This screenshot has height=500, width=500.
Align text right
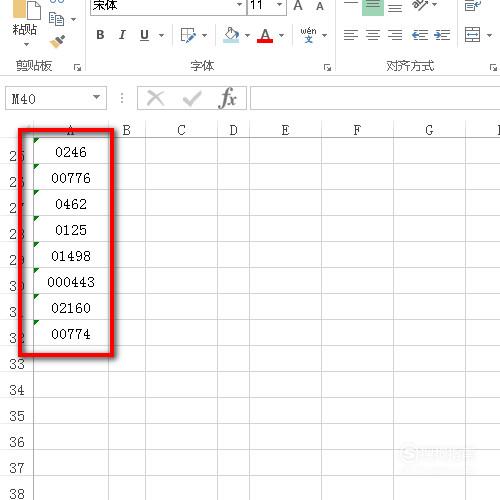tap(395, 35)
